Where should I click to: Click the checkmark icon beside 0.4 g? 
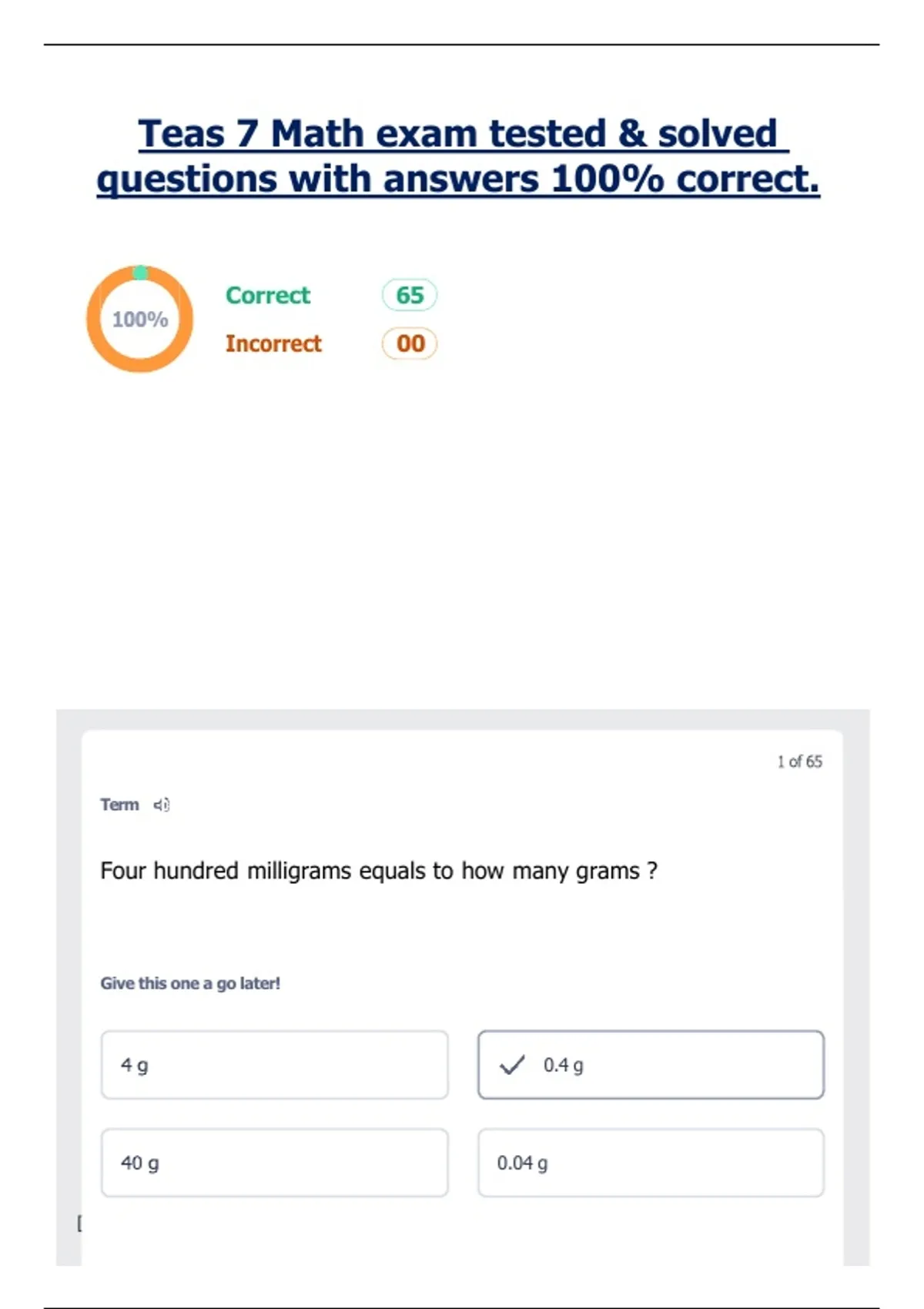click(512, 1065)
